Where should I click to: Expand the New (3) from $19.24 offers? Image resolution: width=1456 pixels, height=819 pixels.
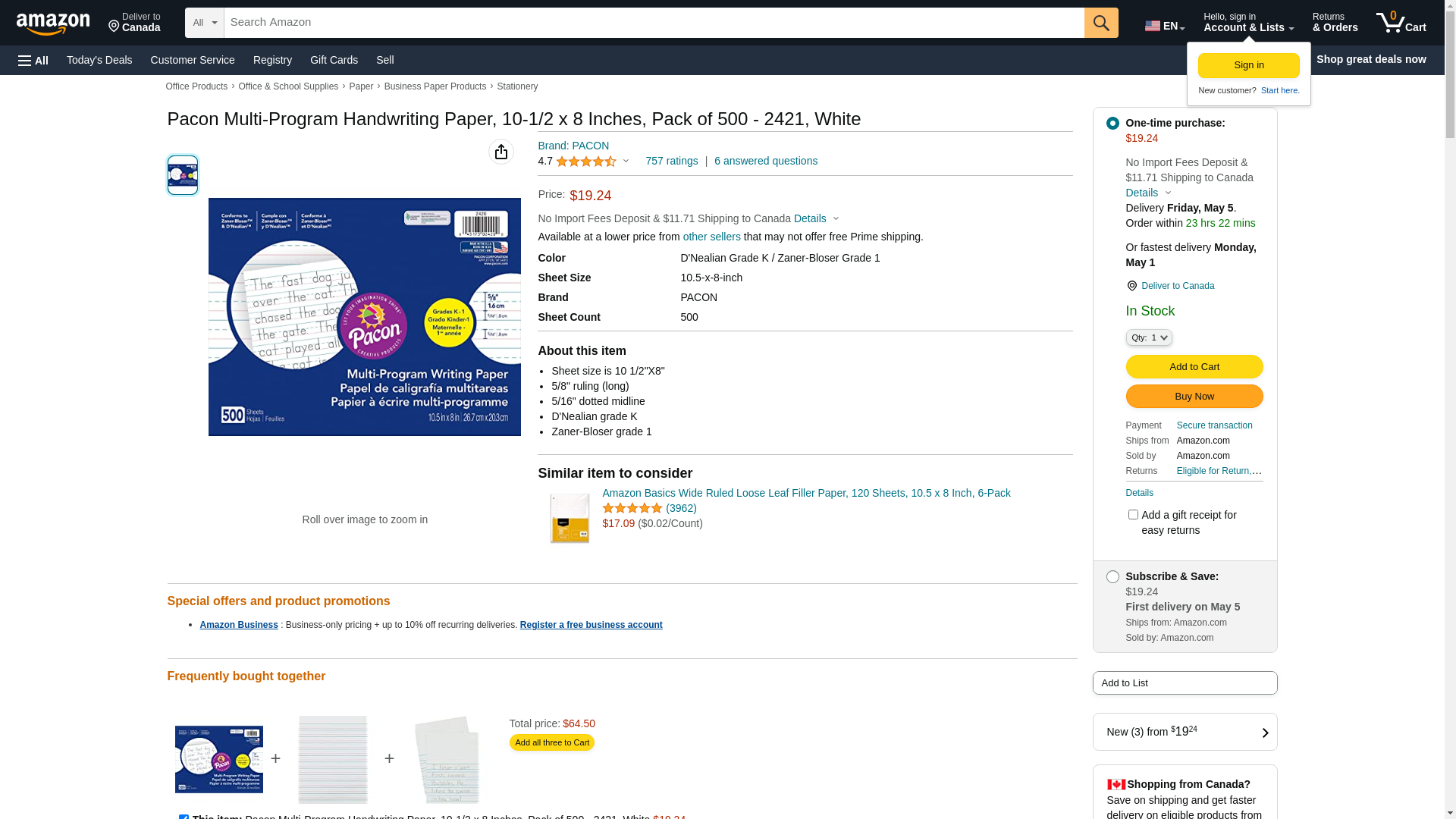pos(1185,732)
